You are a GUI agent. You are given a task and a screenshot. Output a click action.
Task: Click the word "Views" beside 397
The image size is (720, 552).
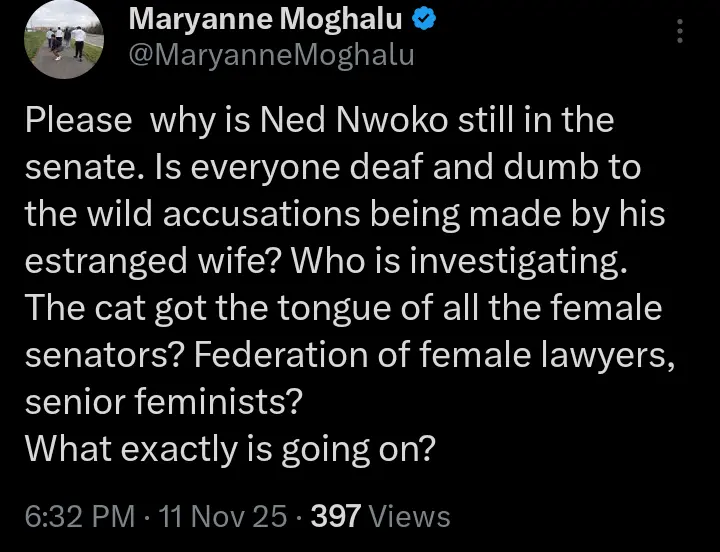point(409,516)
